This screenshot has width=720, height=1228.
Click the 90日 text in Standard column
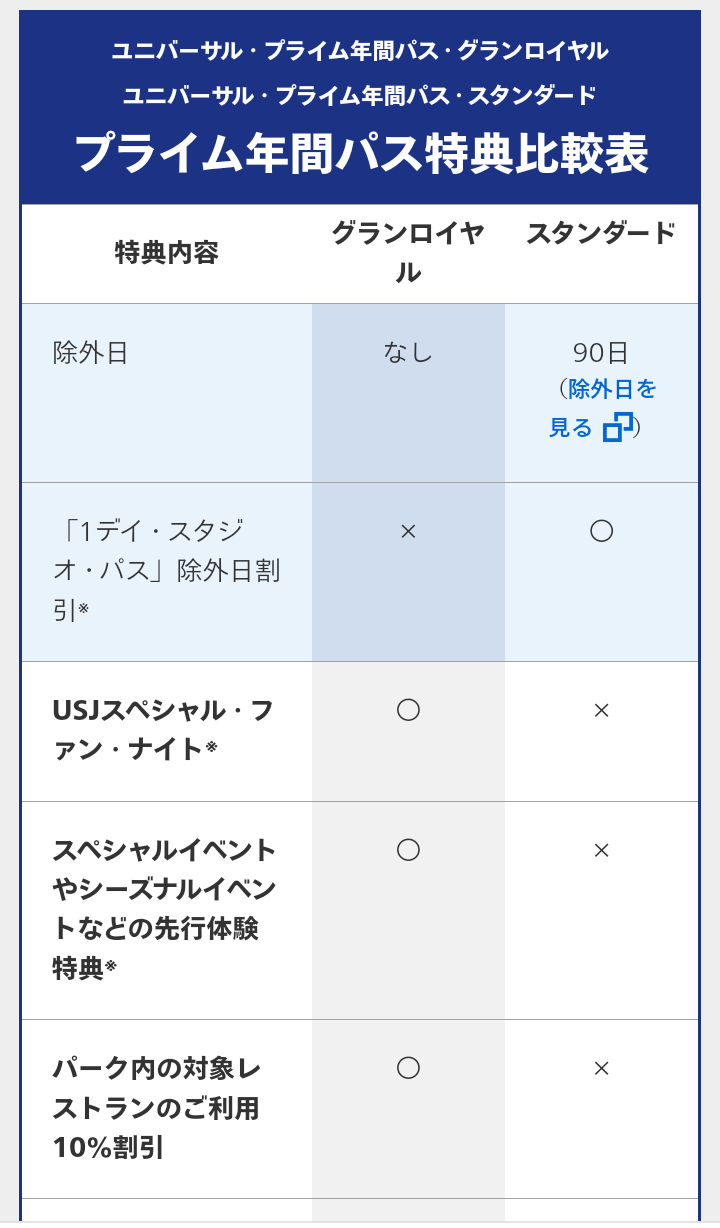coord(601,352)
